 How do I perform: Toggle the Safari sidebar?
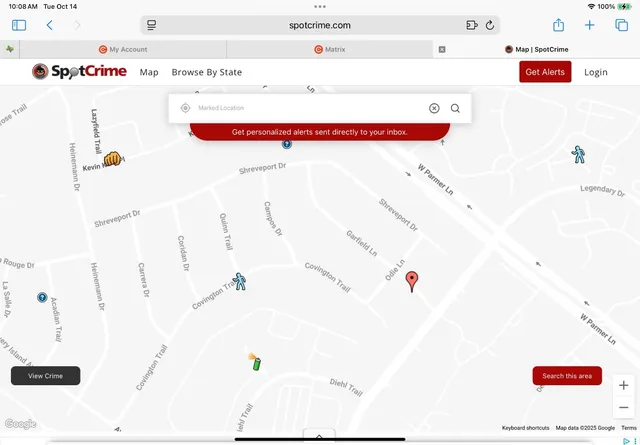[19, 25]
